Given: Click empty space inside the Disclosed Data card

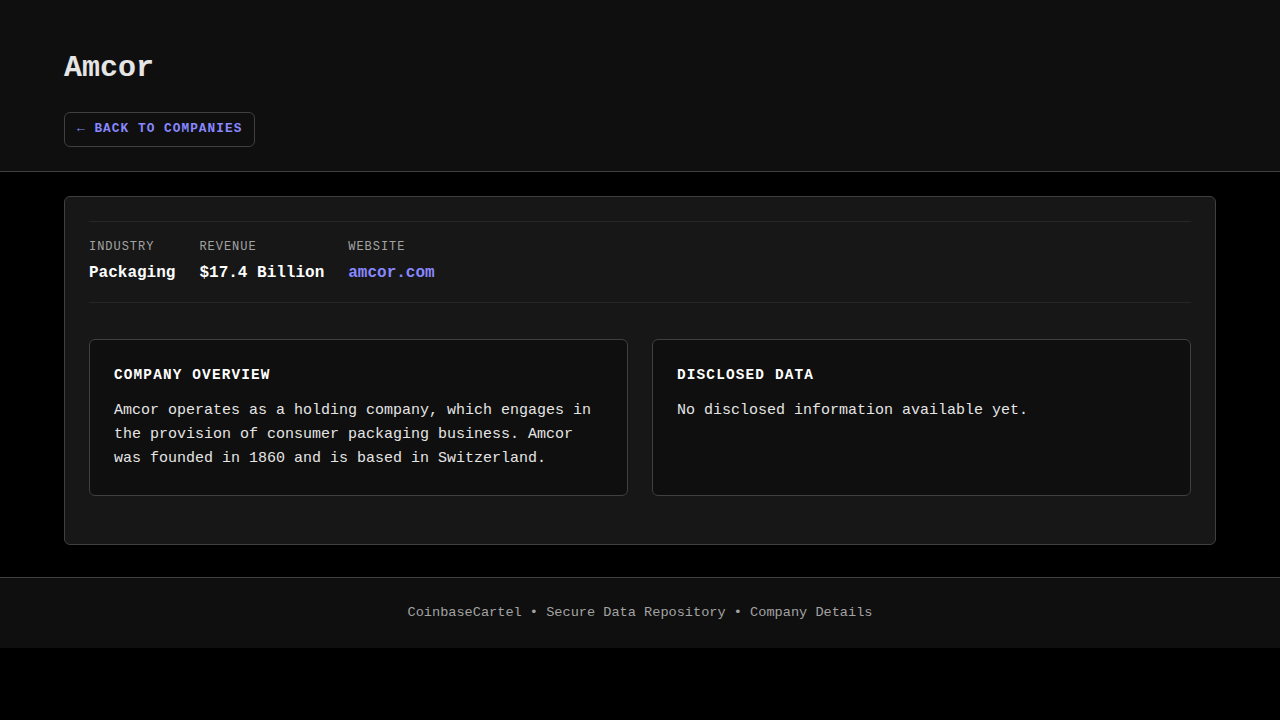Looking at the screenshot, I should pos(920,460).
